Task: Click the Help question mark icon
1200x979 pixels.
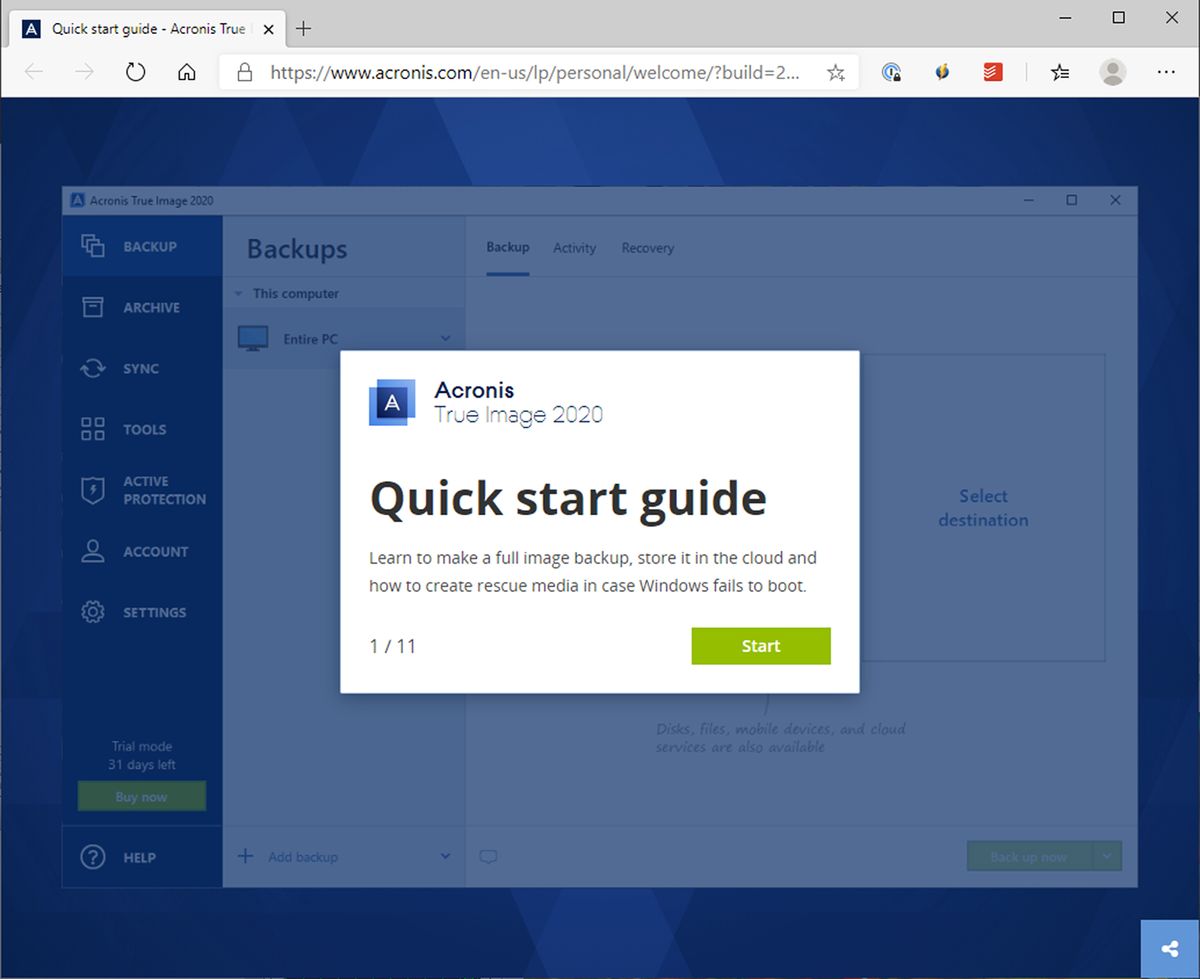Action: (92, 857)
